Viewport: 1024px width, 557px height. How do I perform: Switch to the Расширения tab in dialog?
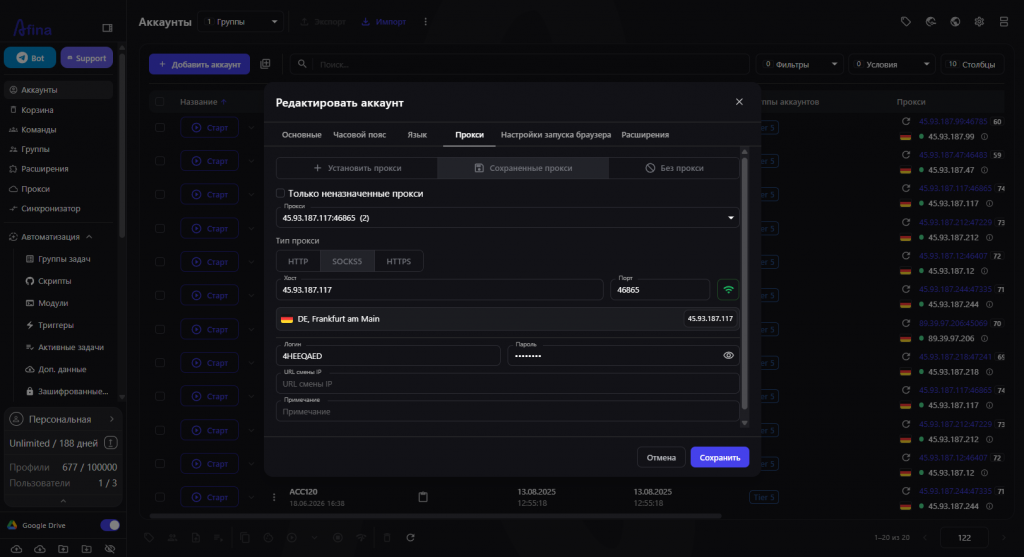click(x=645, y=135)
